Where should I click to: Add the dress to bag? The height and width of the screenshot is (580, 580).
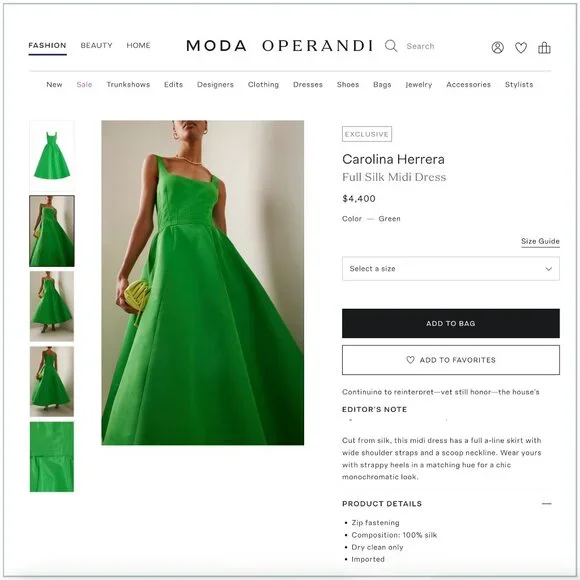coord(451,323)
